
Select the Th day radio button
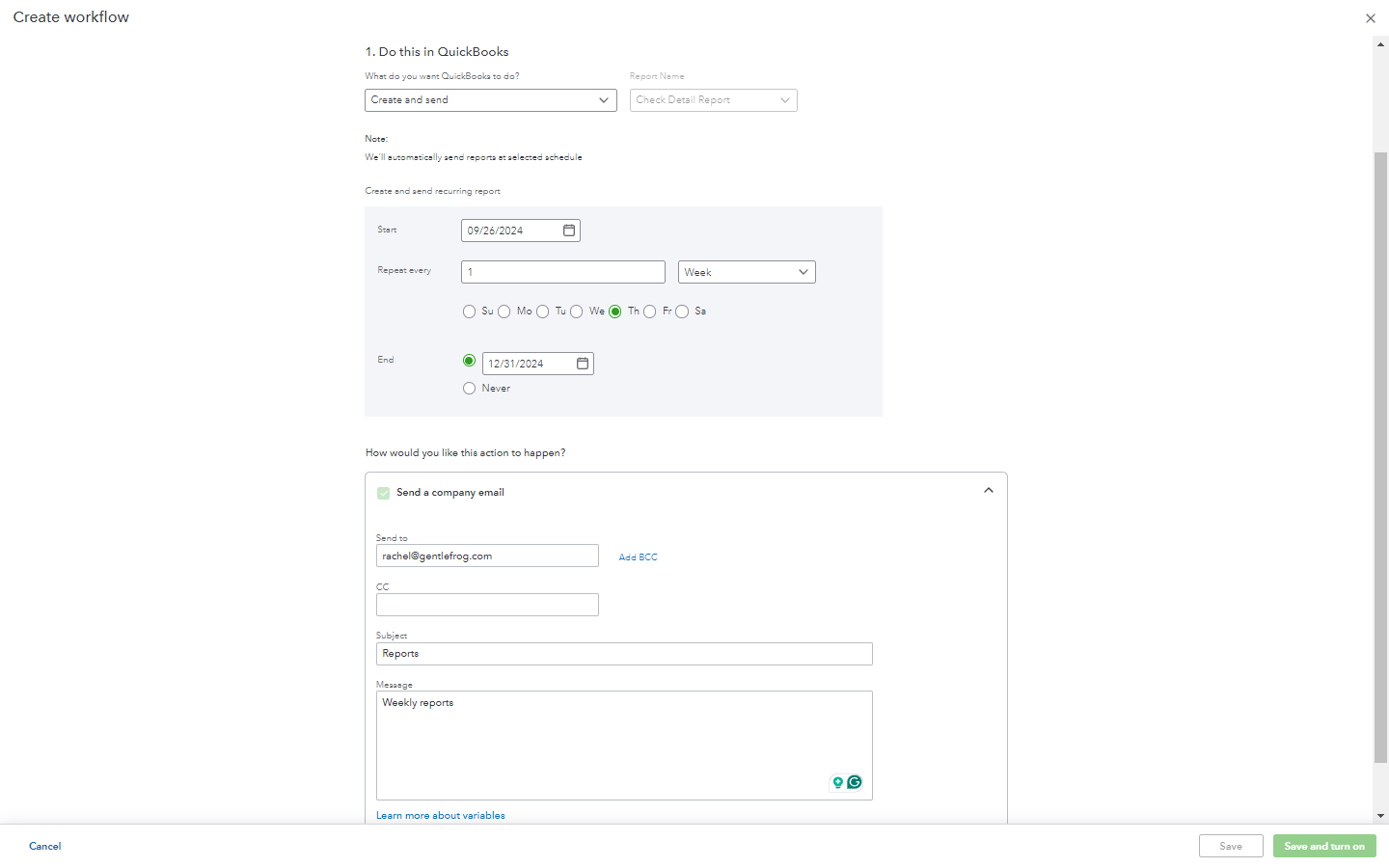(x=614, y=312)
